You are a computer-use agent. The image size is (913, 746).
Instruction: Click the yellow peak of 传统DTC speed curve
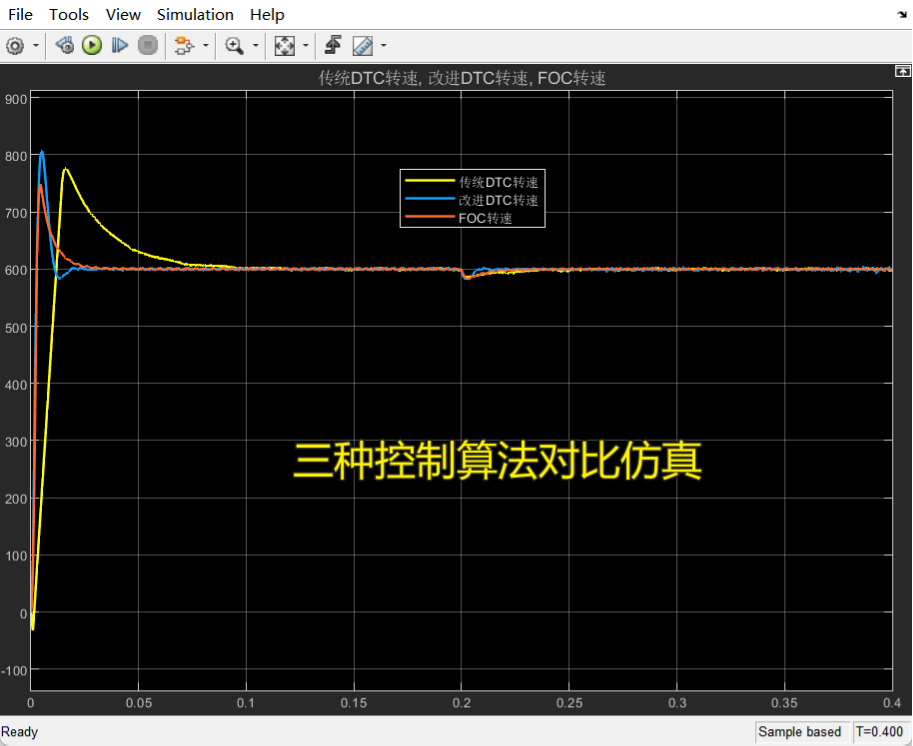66,169
